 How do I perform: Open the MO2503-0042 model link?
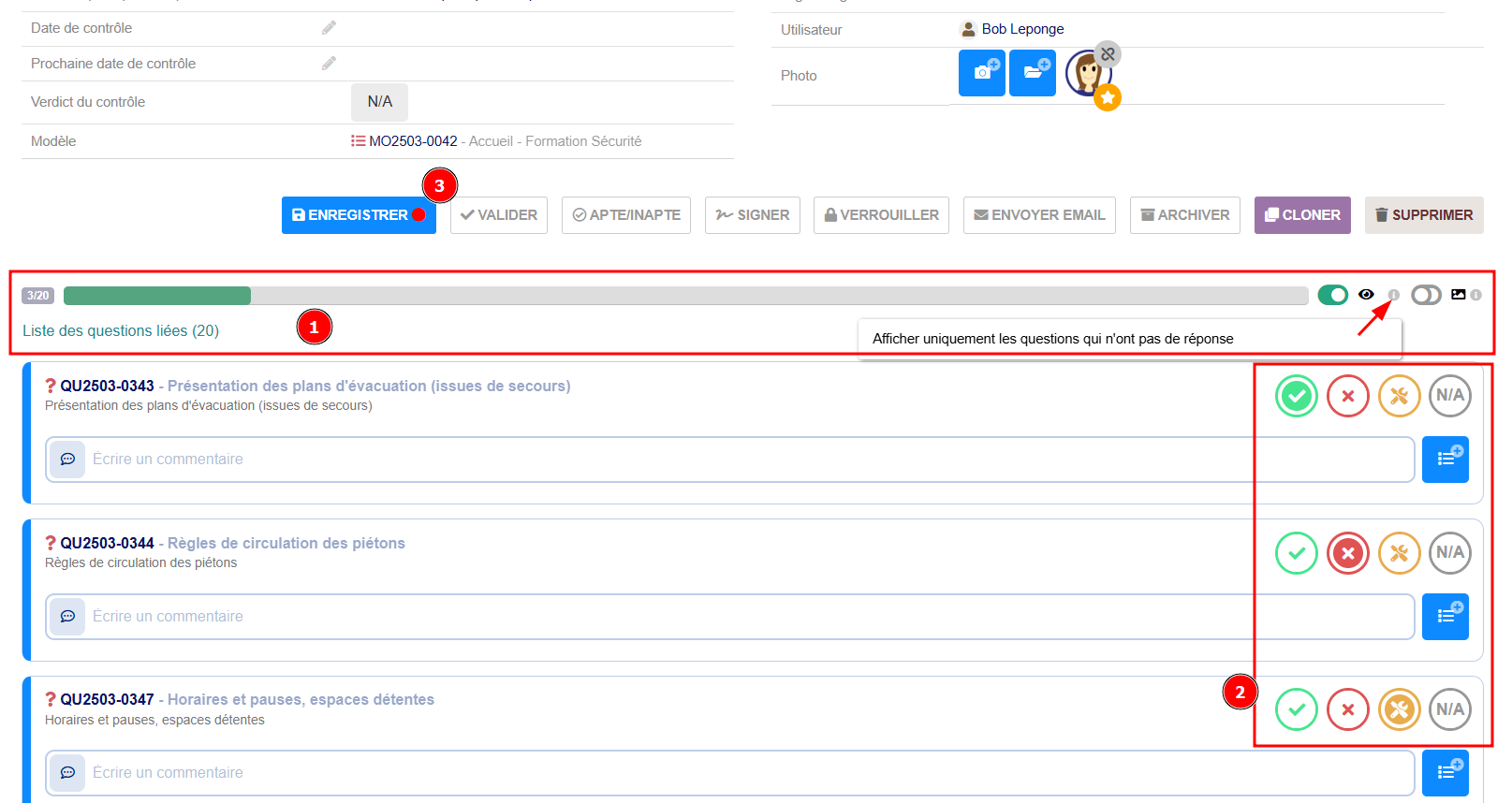(x=413, y=141)
